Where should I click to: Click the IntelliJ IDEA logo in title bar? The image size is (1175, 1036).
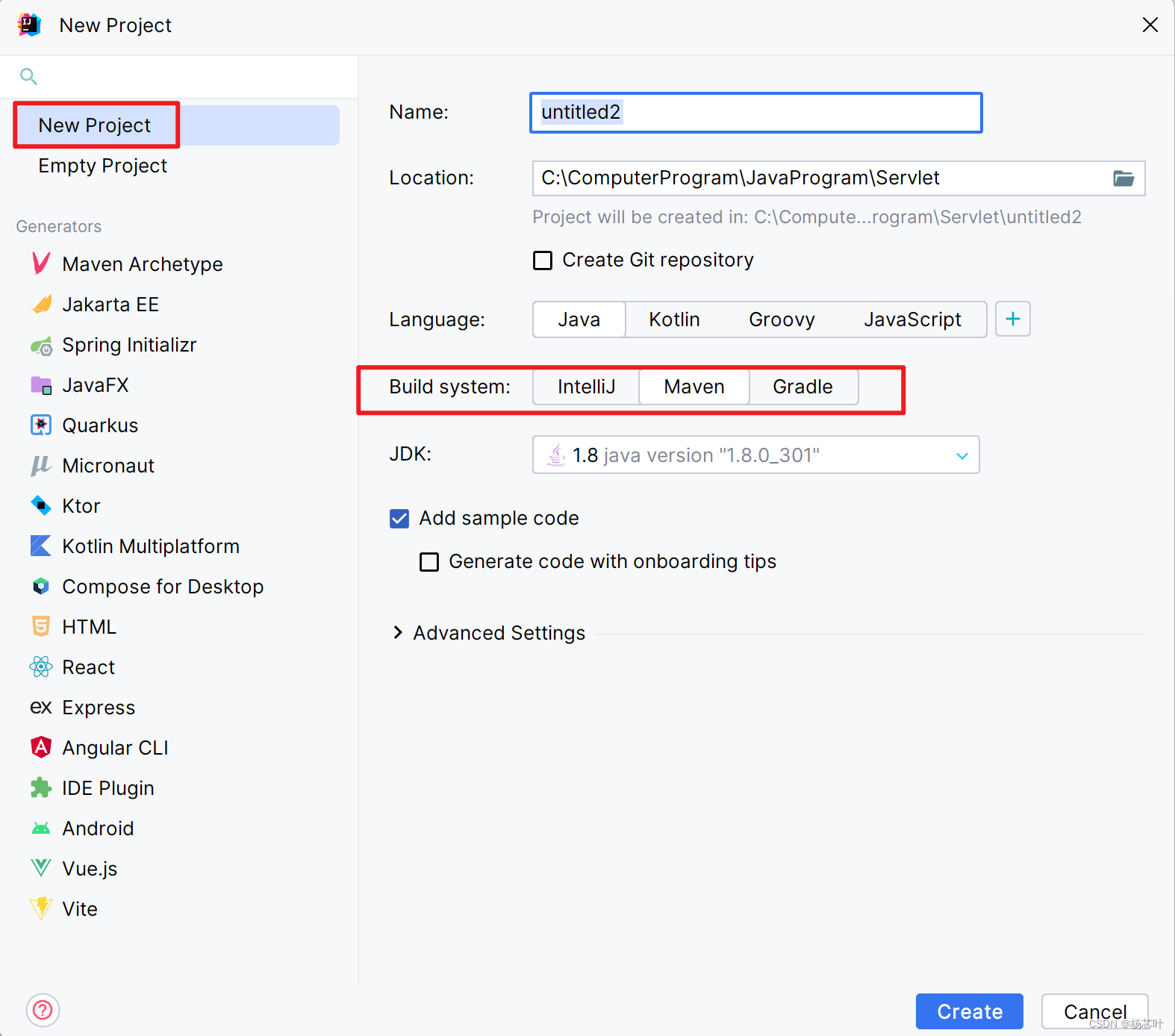pyautogui.click(x=29, y=25)
